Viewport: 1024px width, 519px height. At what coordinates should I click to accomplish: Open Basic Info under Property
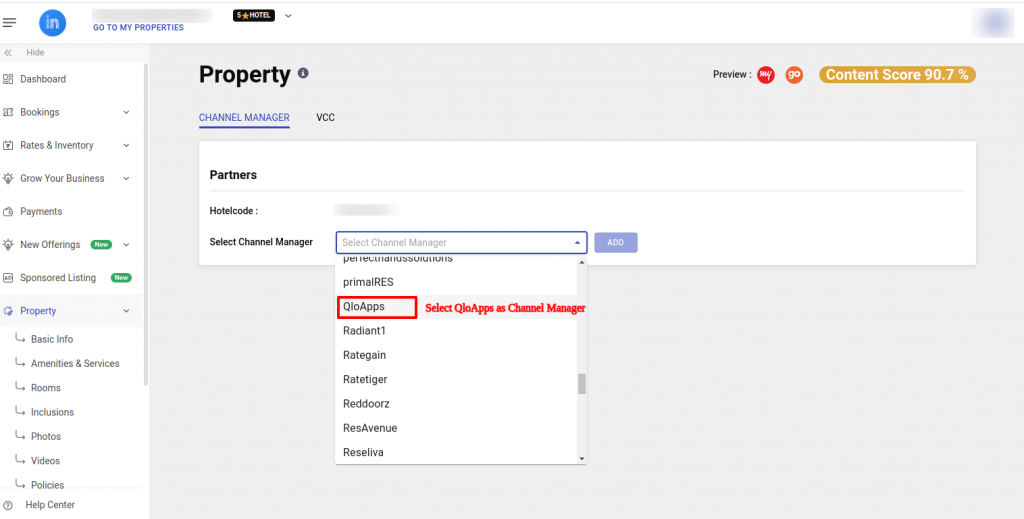pyautogui.click(x=52, y=339)
